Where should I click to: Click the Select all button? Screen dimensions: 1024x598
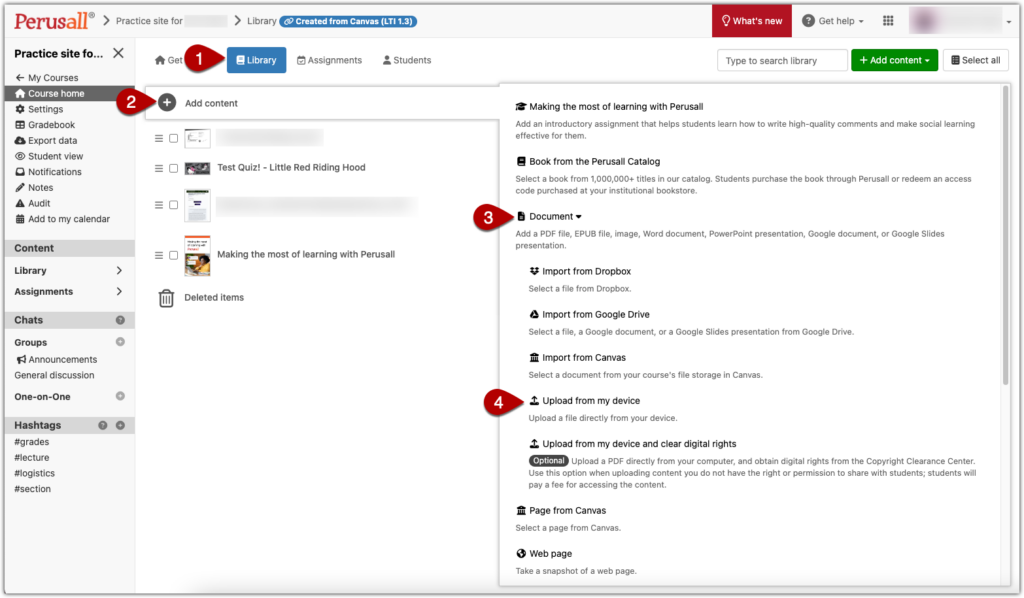(976, 60)
